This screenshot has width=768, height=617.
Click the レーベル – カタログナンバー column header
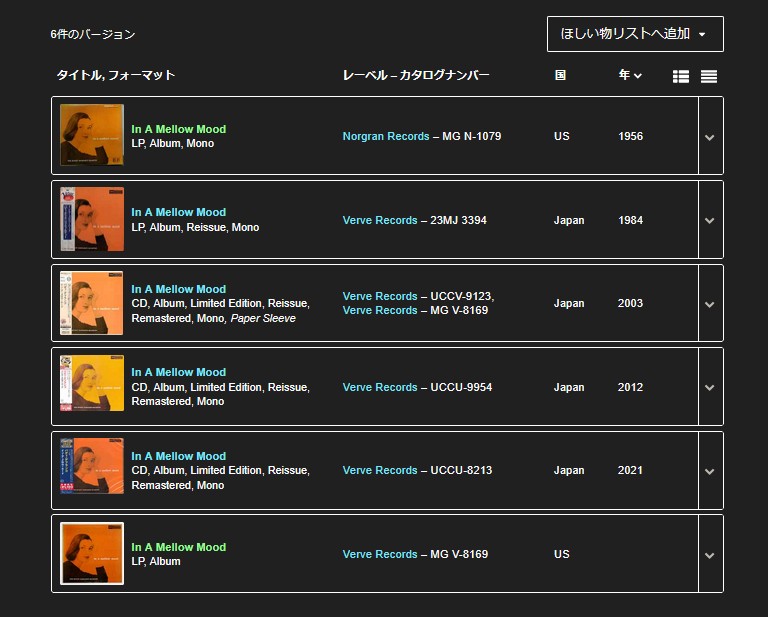416,75
